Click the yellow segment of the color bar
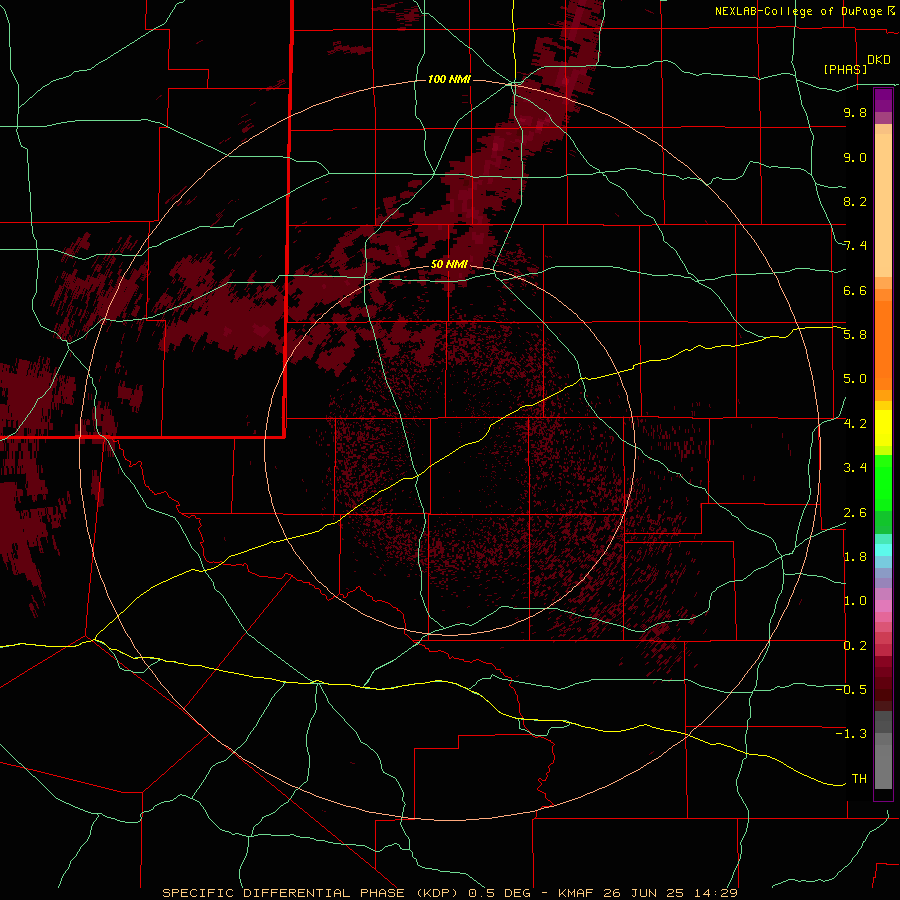The height and width of the screenshot is (900, 900). 883,428
